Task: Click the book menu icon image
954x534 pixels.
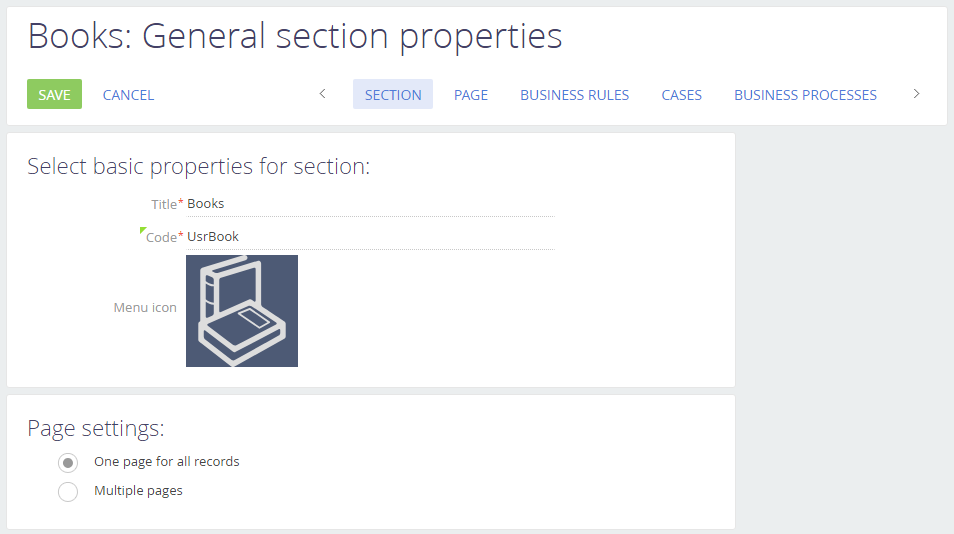Action: point(242,311)
